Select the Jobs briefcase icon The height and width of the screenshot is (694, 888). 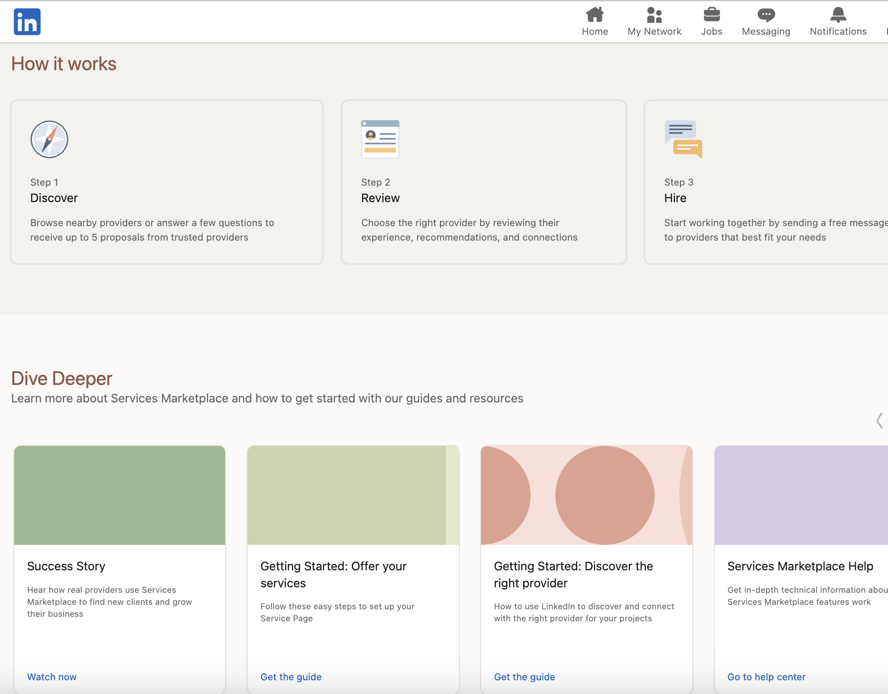coord(711,14)
